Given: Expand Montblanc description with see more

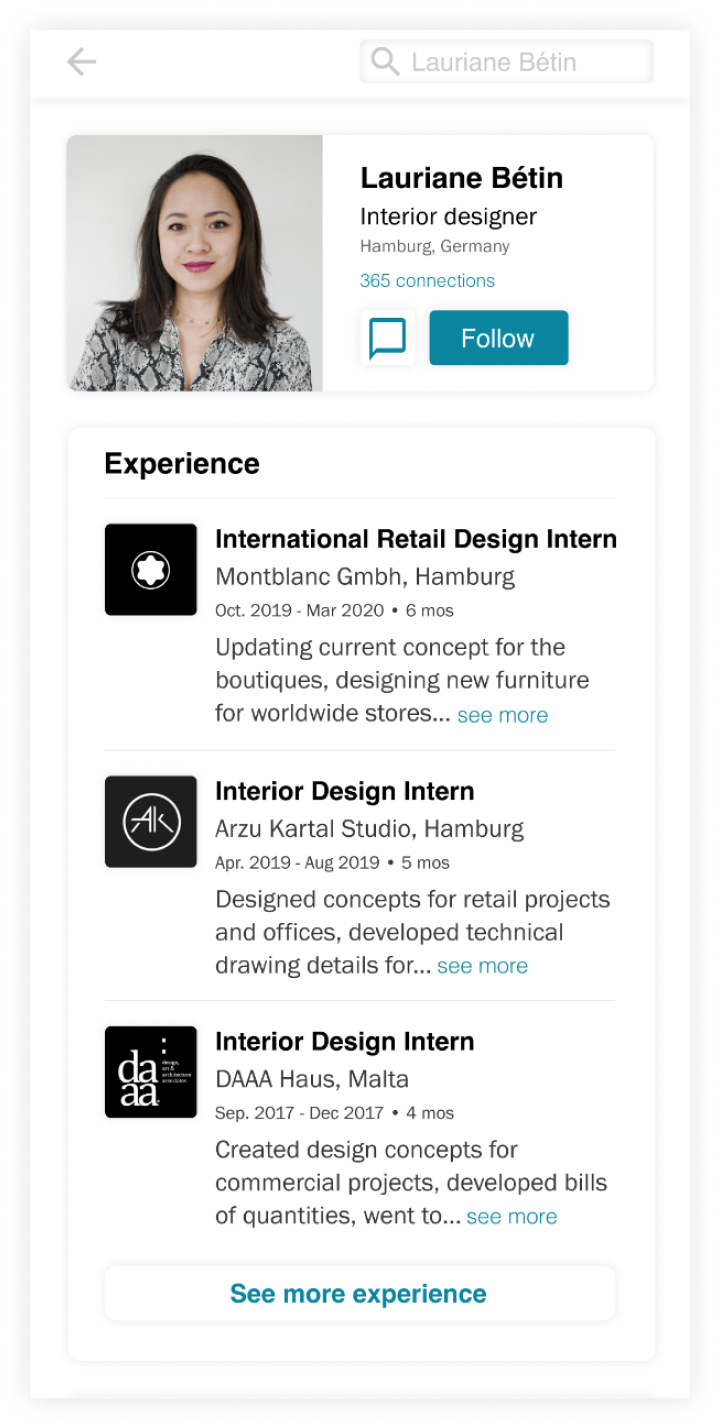Looking at the screenshot, I should coord(502,715).
